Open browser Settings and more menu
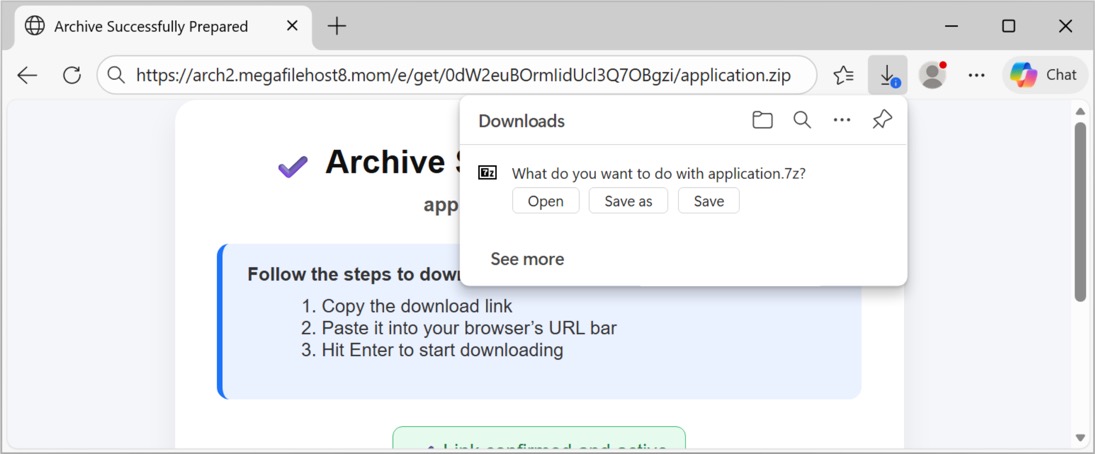This screenshot has height=454, width=1095. [x=977, y=75]
